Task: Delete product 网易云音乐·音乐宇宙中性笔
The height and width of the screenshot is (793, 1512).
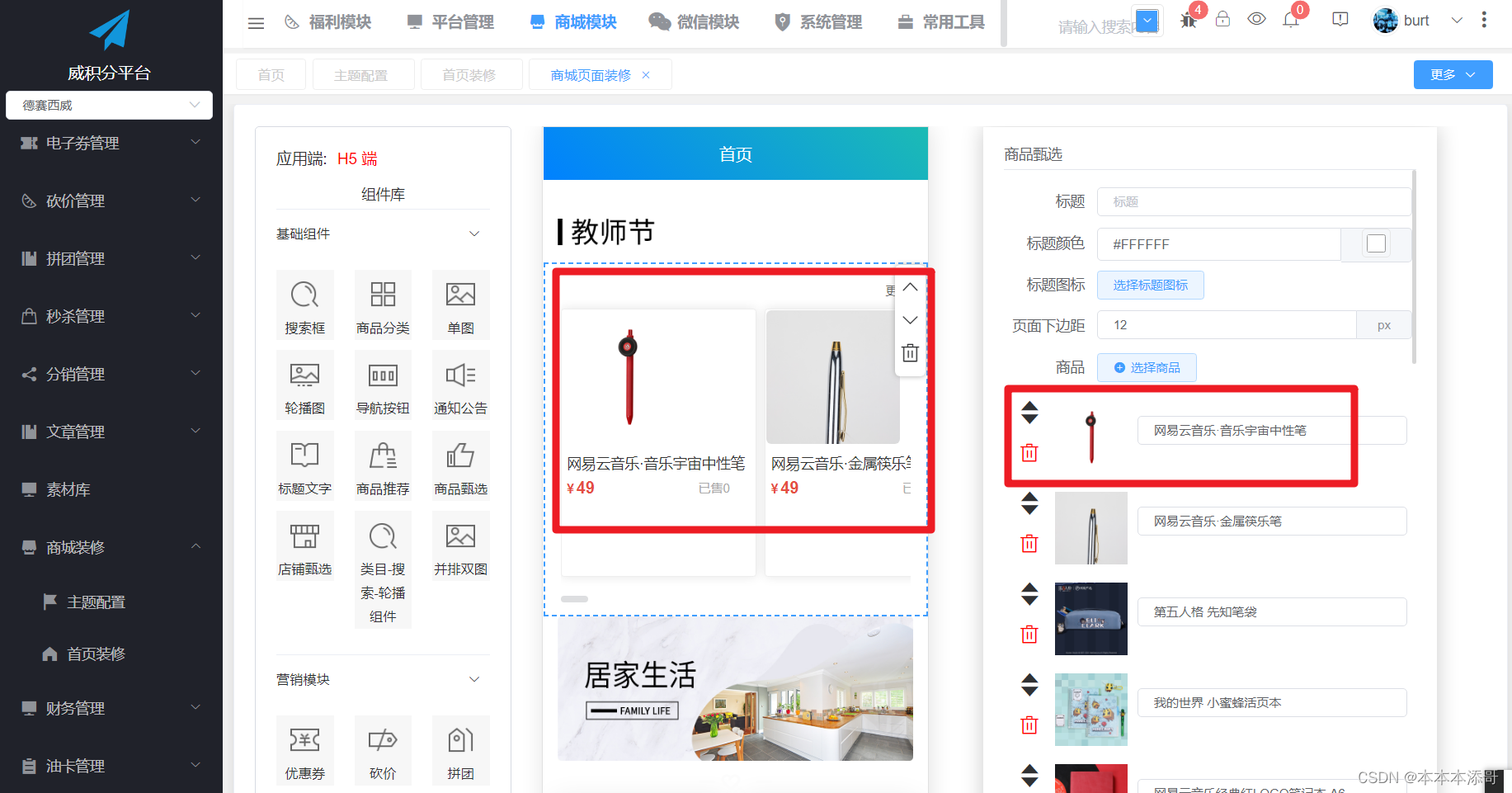Action: 1029,452
